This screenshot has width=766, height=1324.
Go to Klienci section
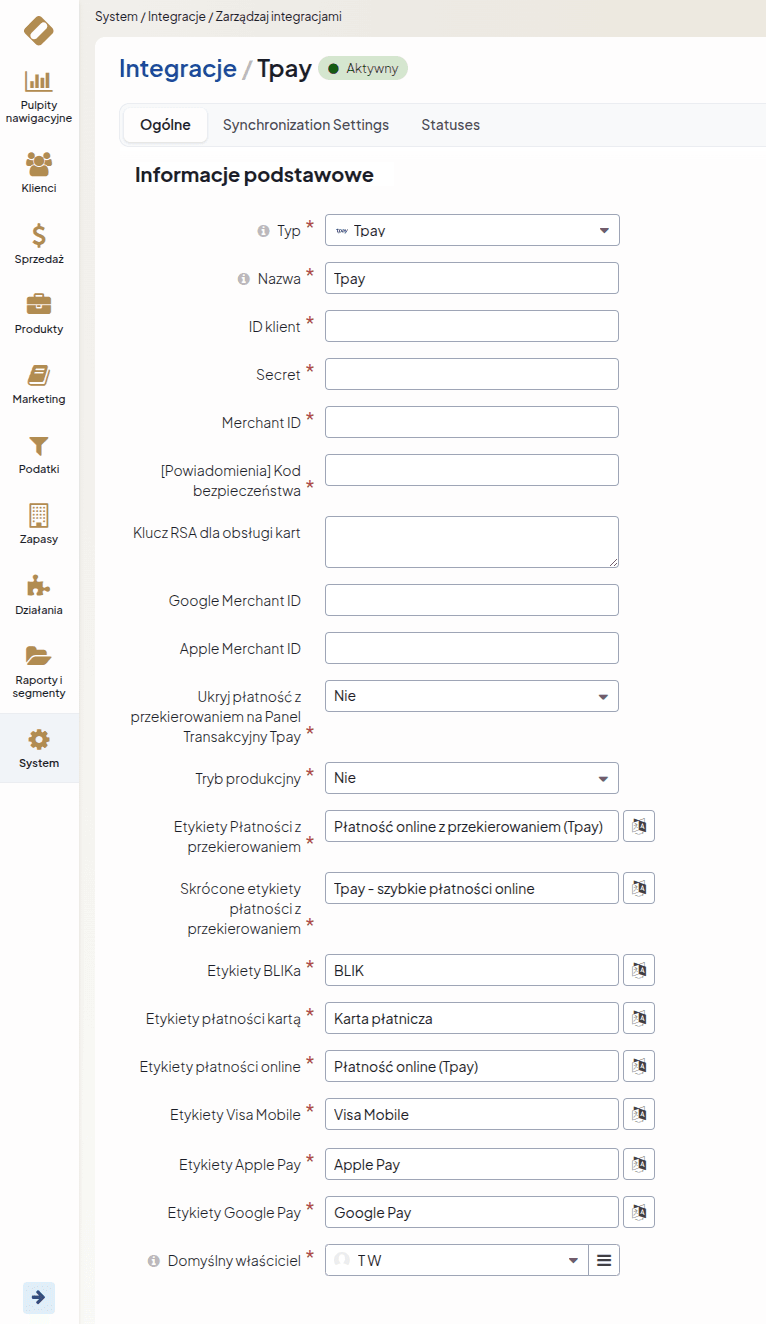click(x=39, y=171)
